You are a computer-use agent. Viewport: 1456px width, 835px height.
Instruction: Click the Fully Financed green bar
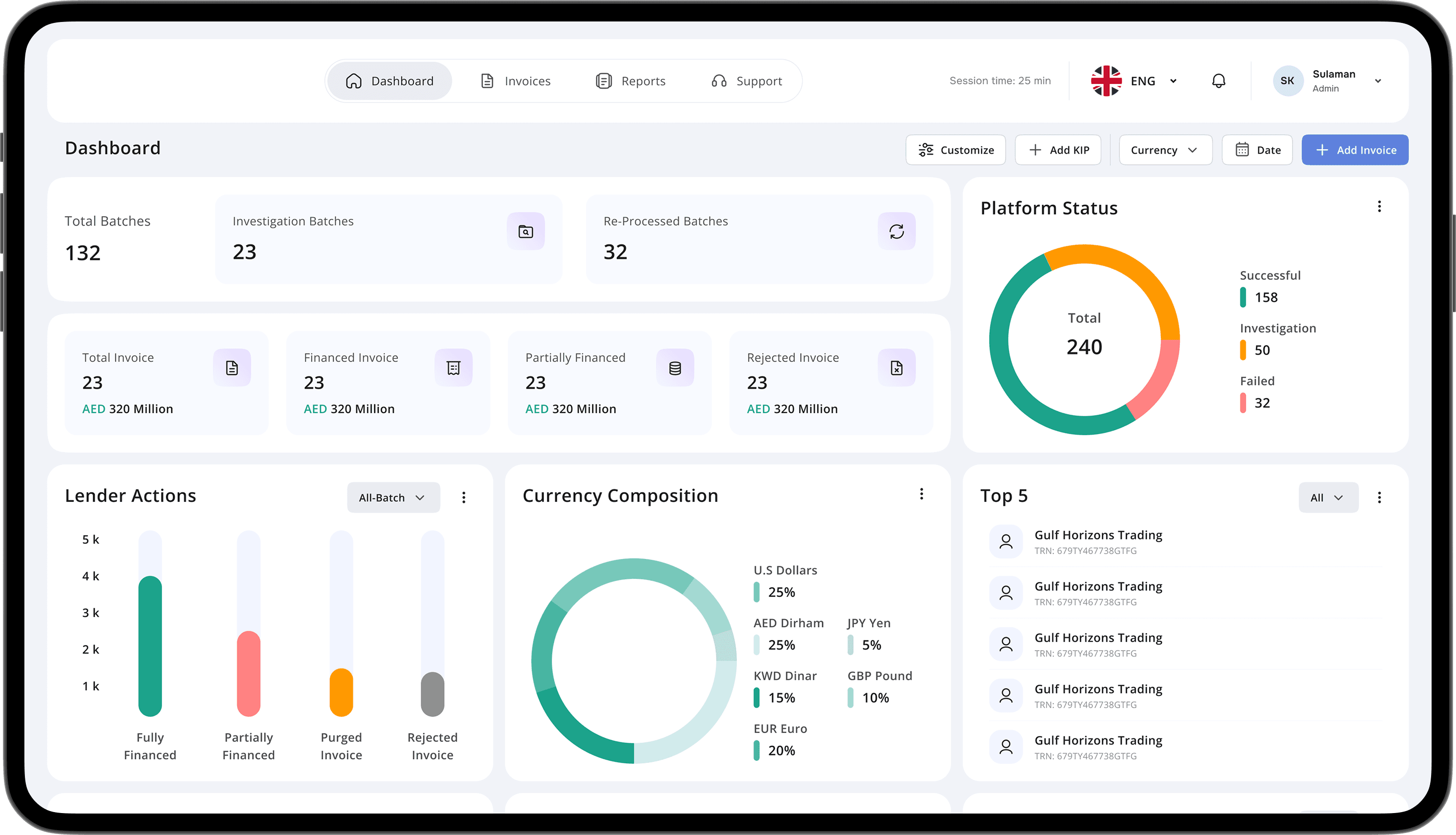click(x=150, y=645)
